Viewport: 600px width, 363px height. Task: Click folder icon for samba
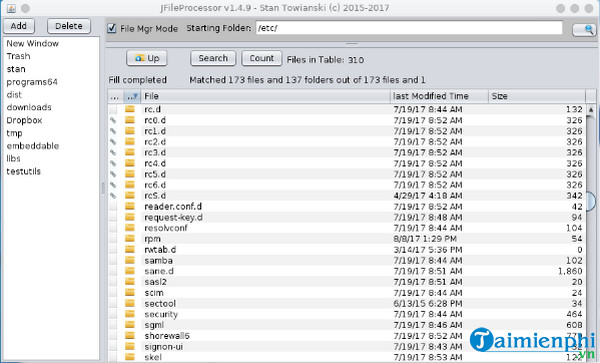point(130,260)
